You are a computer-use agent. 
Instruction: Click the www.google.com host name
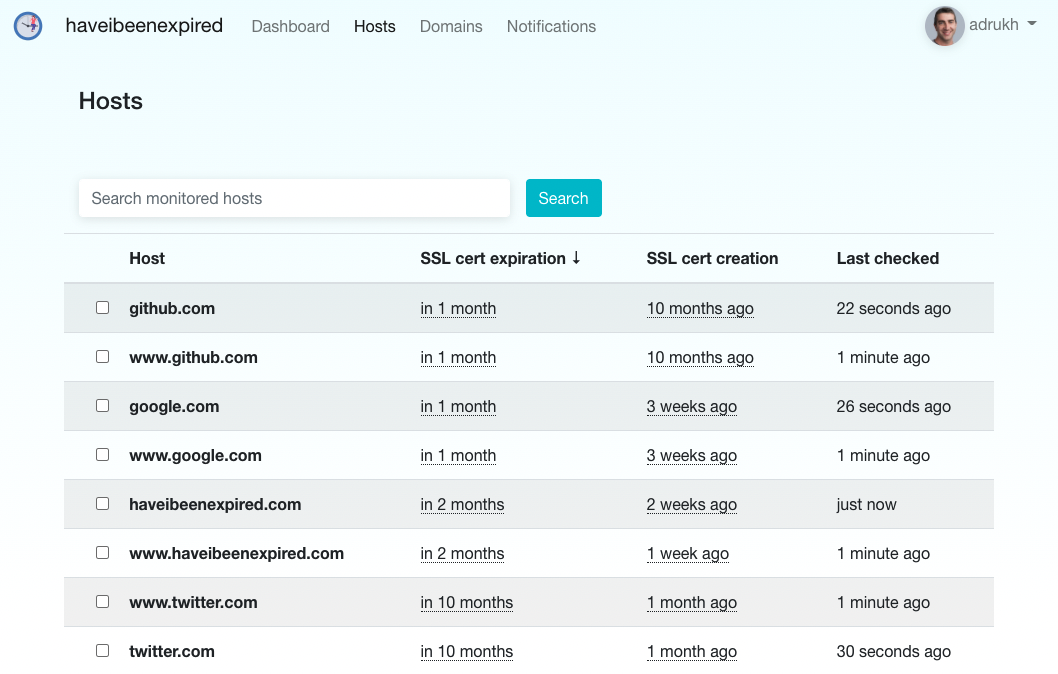click(x=196, y=455)
